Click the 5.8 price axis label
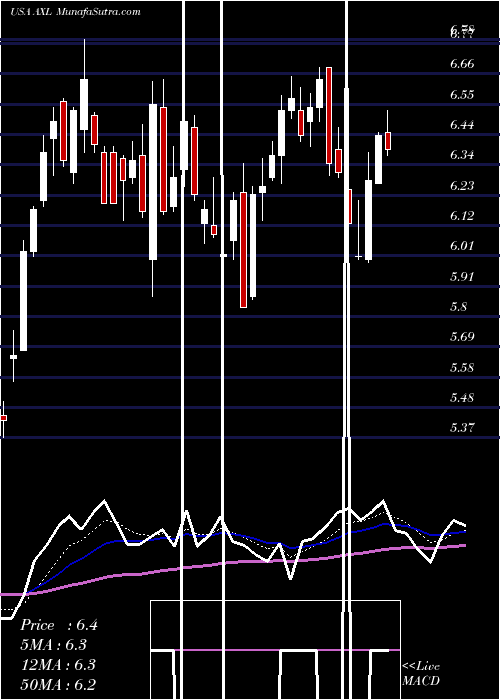Screen dimensions: 500x700 [459, 307]
